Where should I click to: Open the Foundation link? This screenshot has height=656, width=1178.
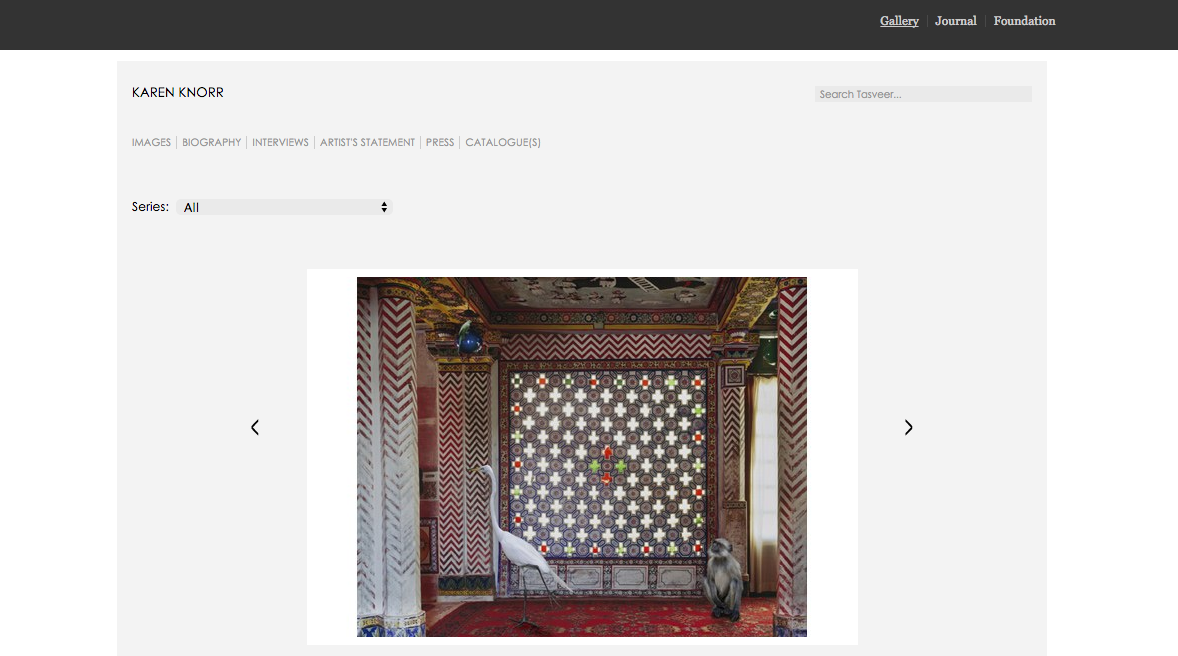(1024, 21)
